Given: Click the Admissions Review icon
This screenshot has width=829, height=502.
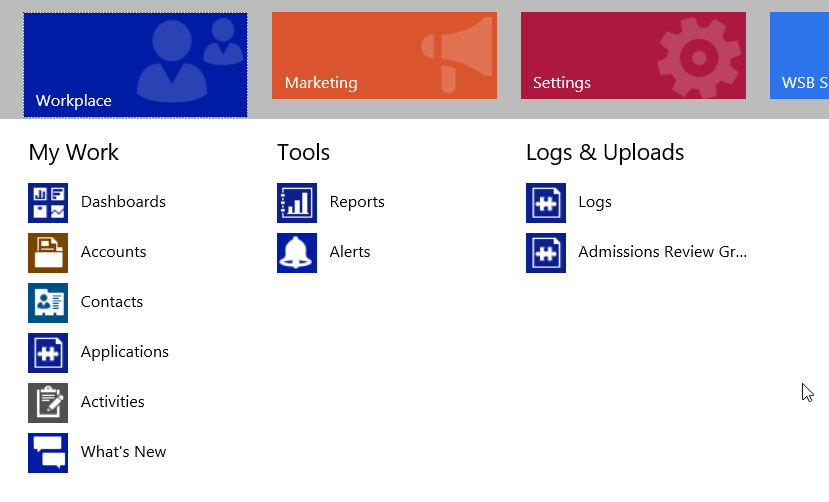Looking at the screenshot, I should pyautogui.click(x=546, y=253).
